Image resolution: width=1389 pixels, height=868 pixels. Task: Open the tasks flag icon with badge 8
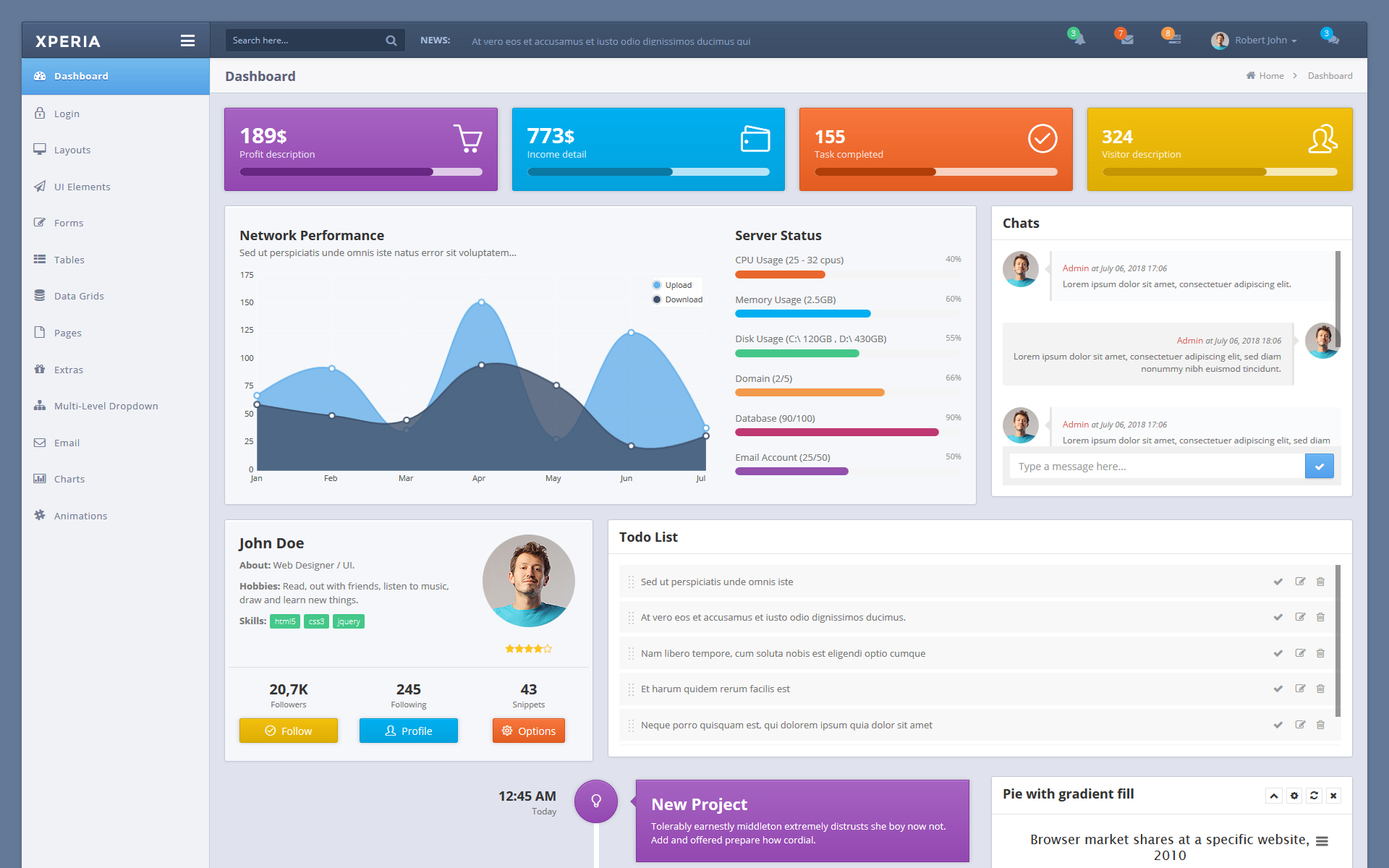[x=1173, y=39]
